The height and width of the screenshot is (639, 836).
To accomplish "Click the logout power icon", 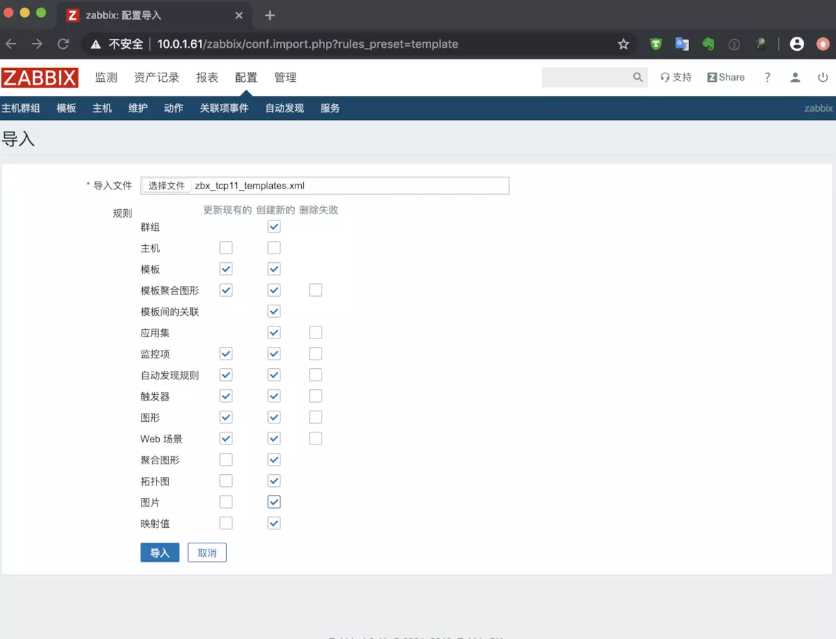I will click(822, 77).
